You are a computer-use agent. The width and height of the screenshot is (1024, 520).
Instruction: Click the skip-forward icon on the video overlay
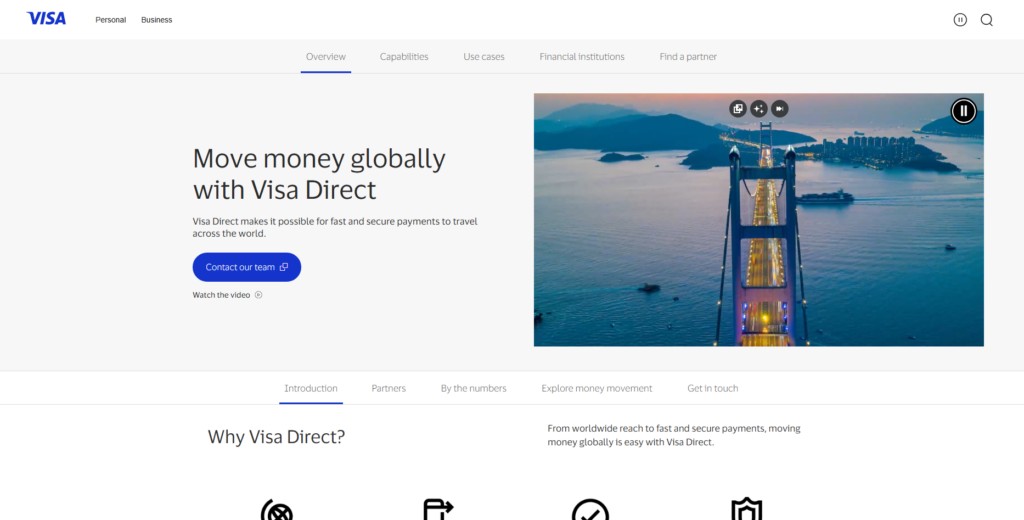[x=780, y=109]
